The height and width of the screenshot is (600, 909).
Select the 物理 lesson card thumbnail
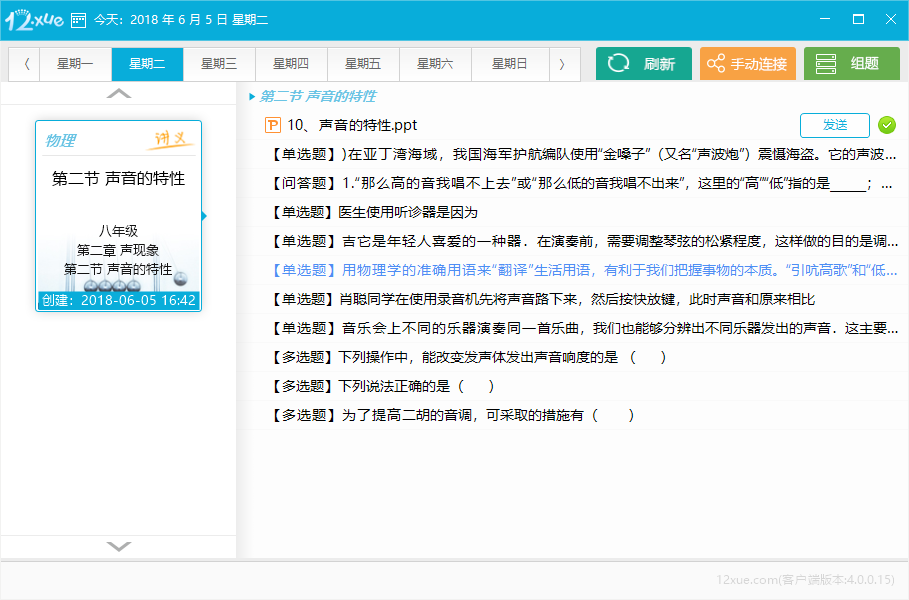click(x=118, y=215)
